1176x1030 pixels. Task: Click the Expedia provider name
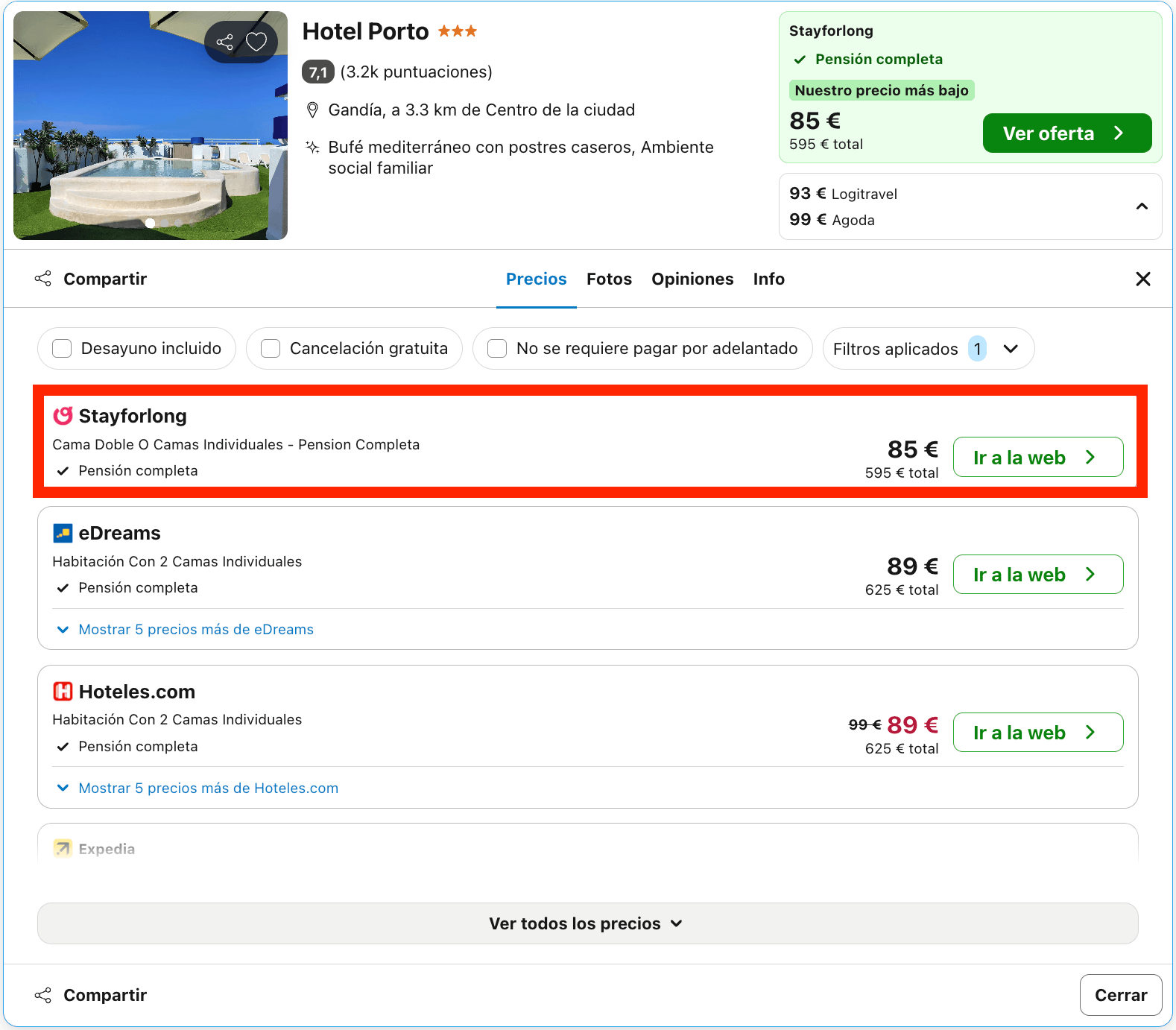pyautogui.click(x=107, y=849)
